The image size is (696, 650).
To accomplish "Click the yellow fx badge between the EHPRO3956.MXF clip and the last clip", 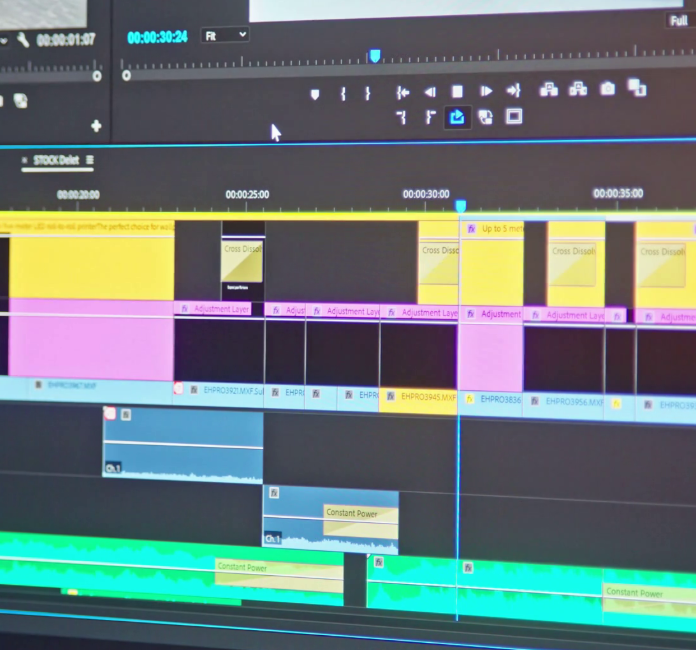I will pos(616,404).
